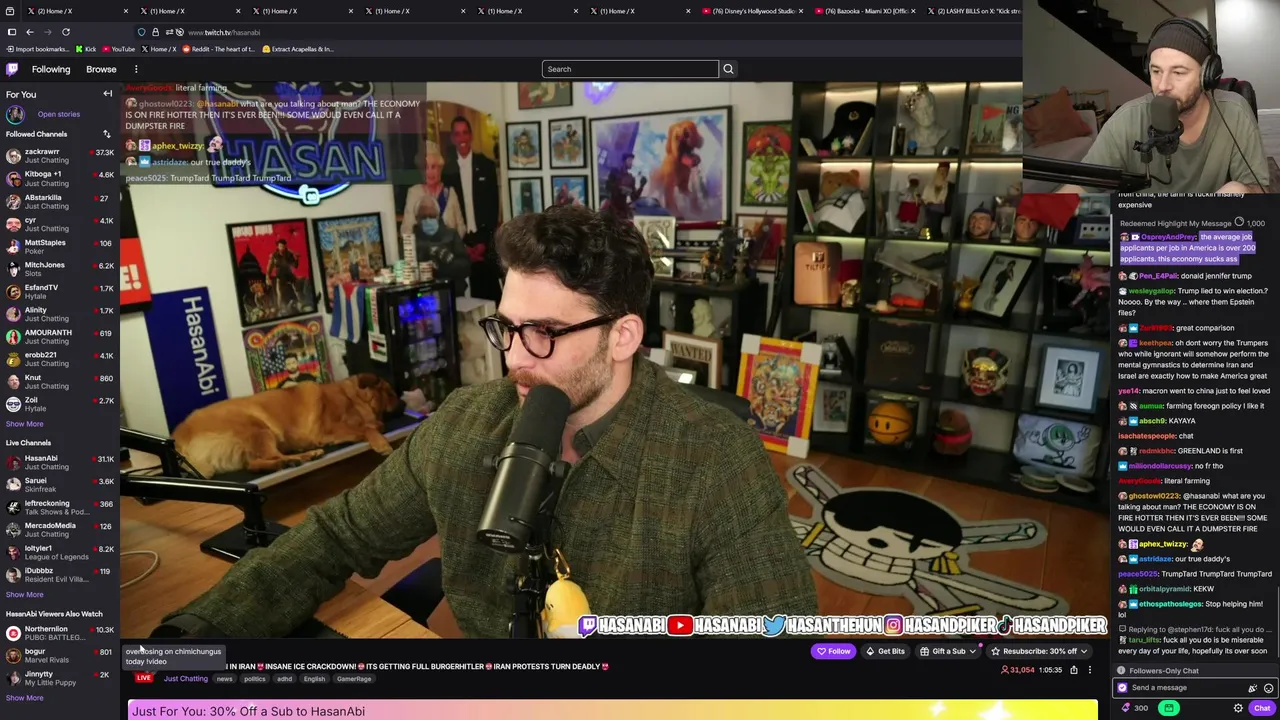
Task: Open MitchJones channel in sidebar
Action: (x=60, y=269)
